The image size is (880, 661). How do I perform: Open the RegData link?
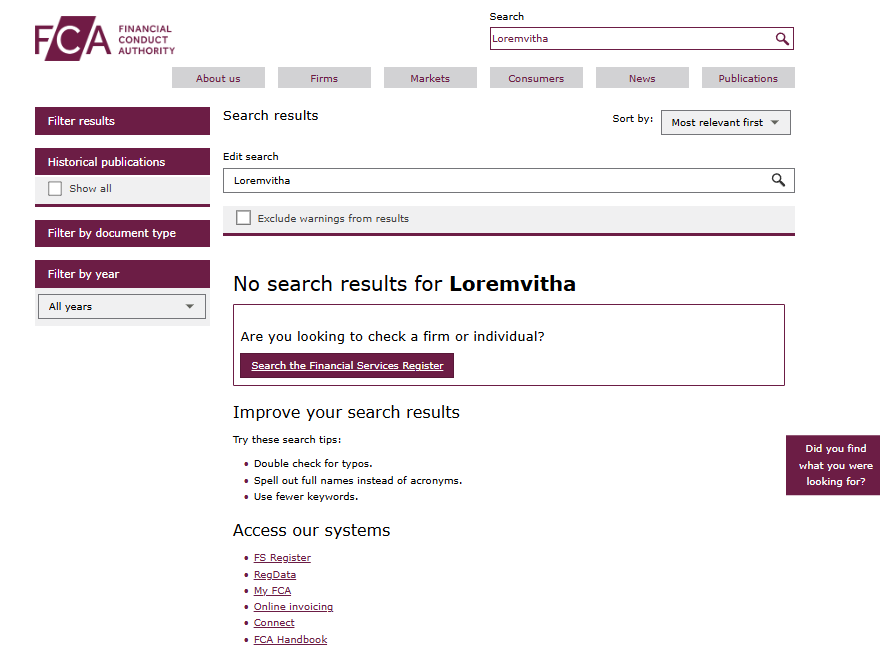(x=275, y=575)
